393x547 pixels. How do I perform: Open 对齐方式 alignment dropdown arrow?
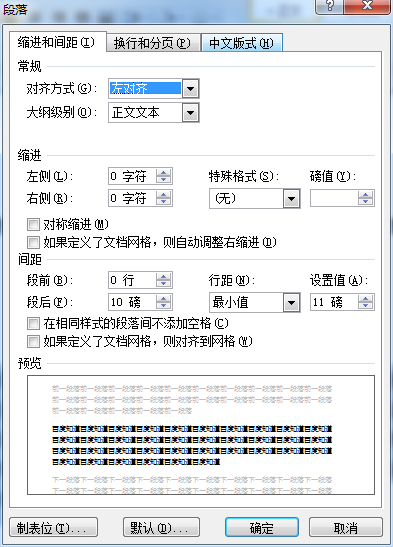point(190,89)
